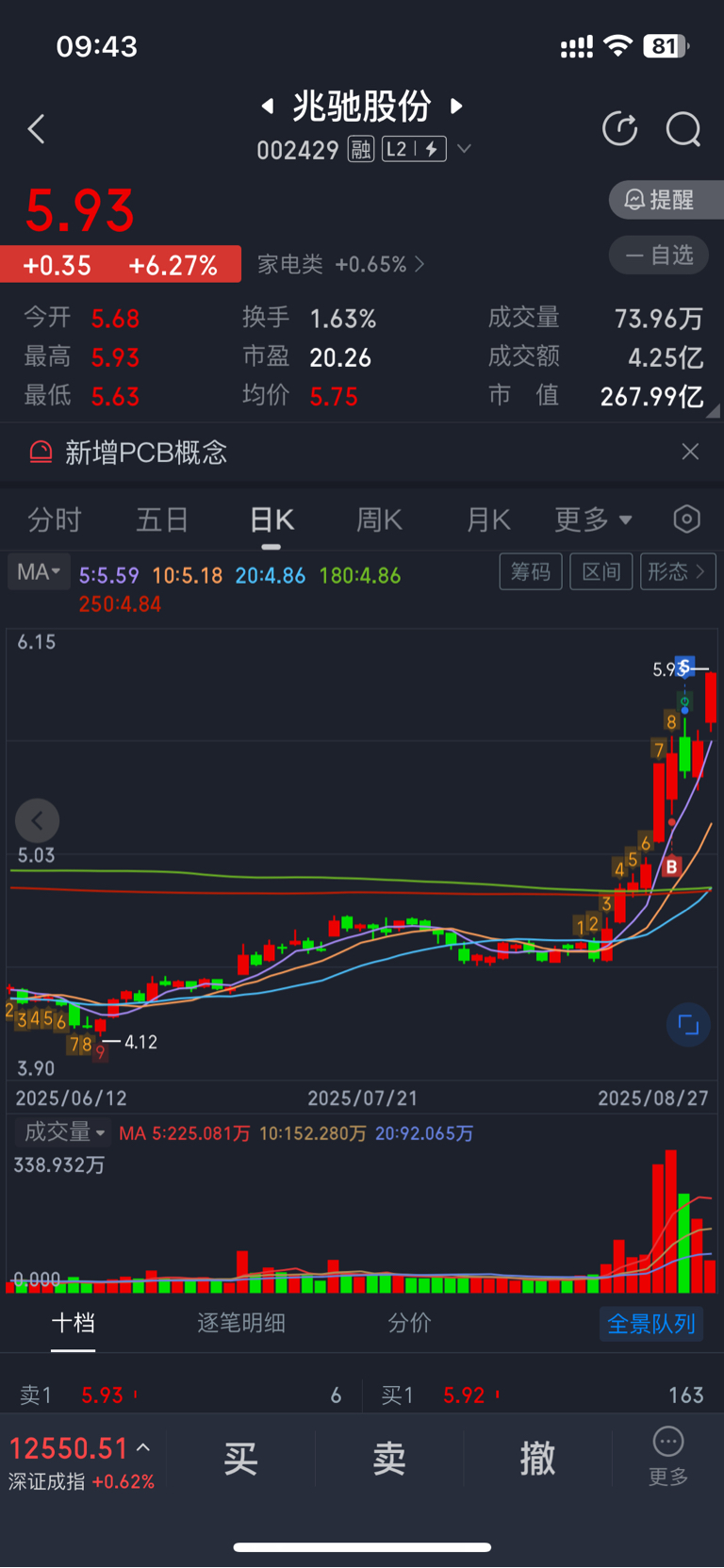Open the 新增PCB概念 notice

pos(146,453)
